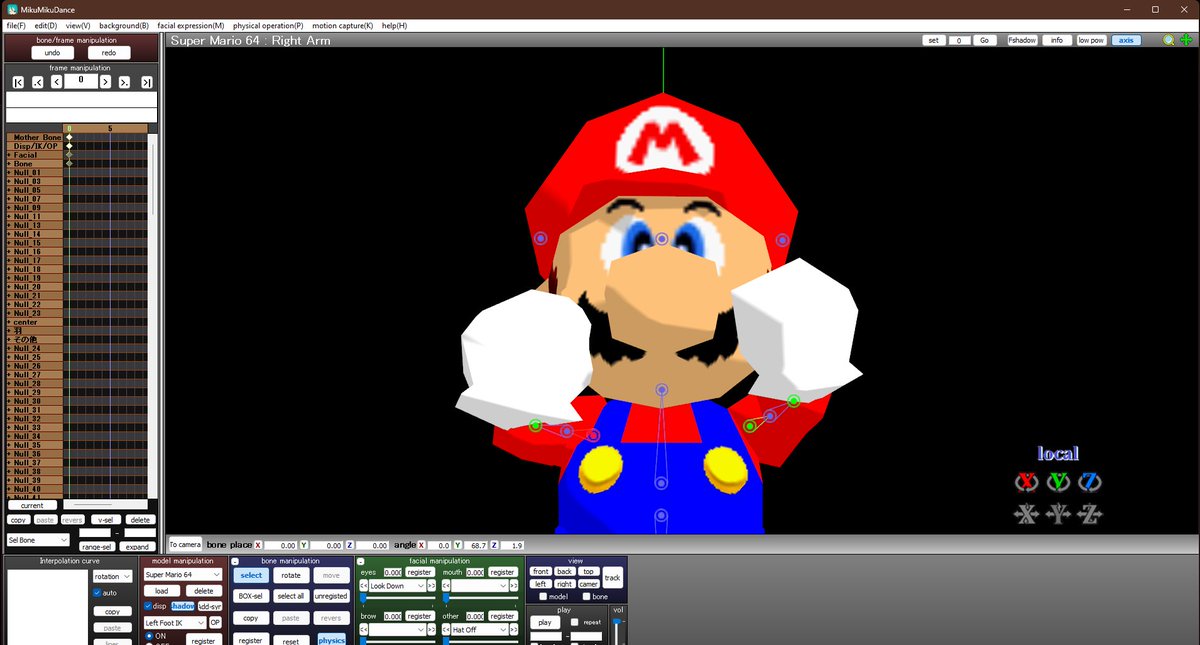Click the blue Z rotation axis icon
The image size is (1200, 645).
point(1090,482)
